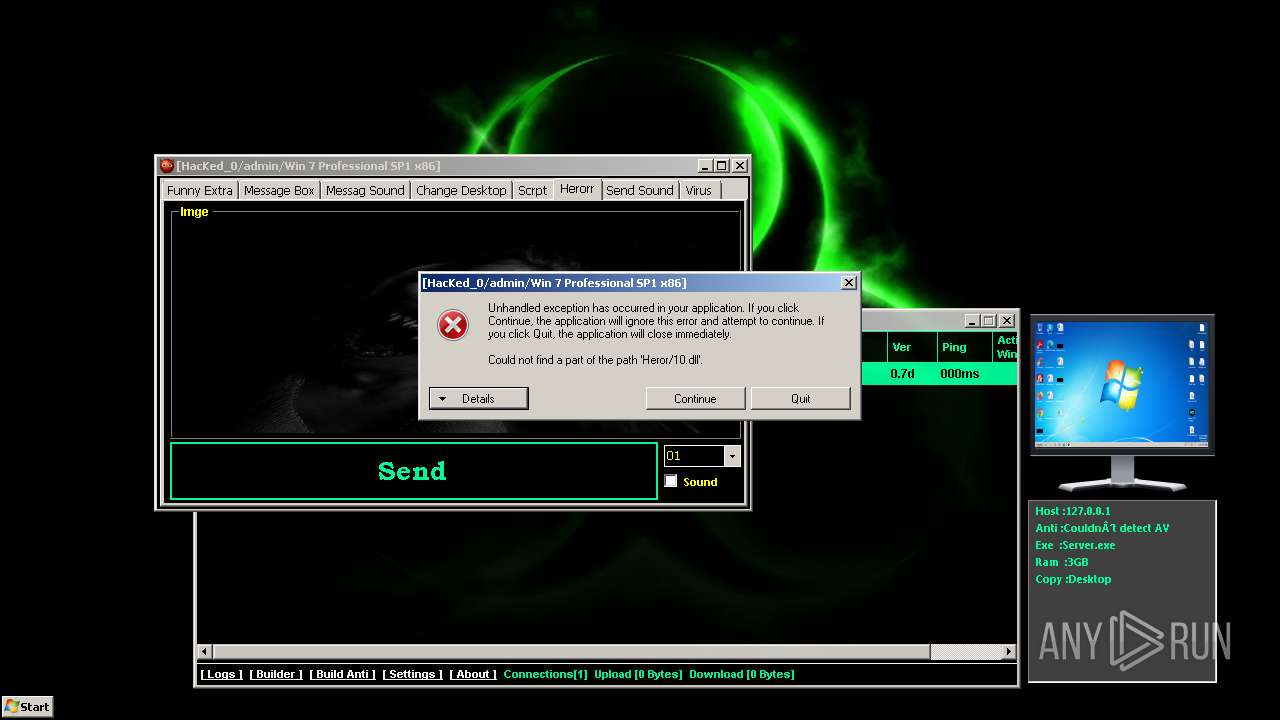This screenshot has height=720, width=1280.
Task: Open the Builder link
Action: 276,674
